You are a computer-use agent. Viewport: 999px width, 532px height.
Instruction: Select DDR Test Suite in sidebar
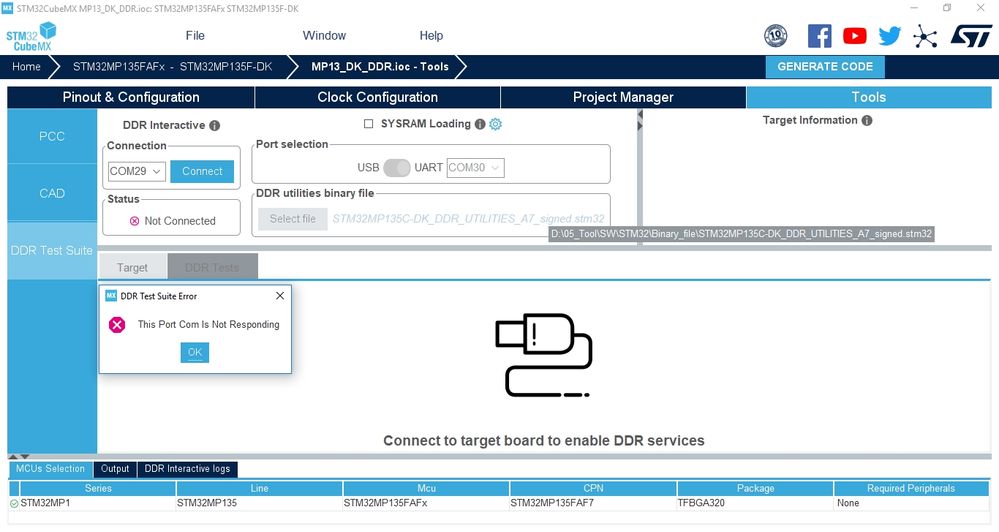click(52, 250)
